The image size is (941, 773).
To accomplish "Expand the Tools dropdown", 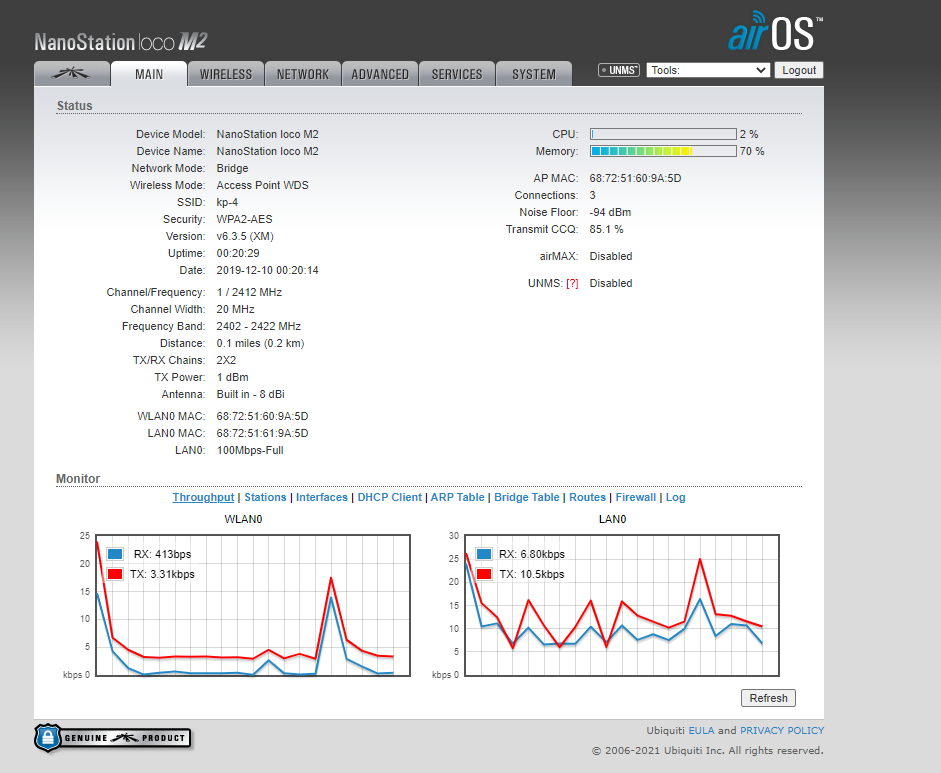I will (708, 70).
